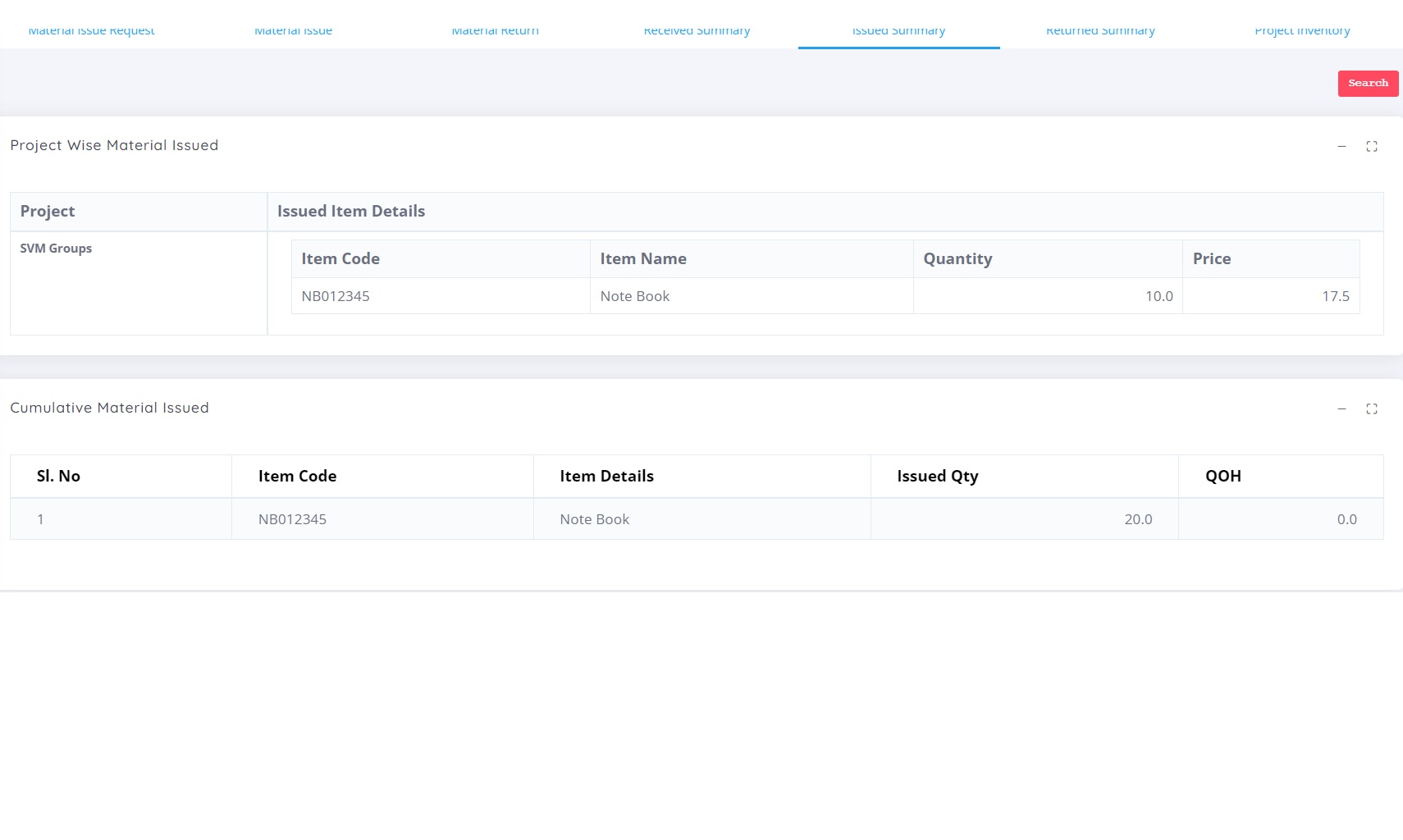
Task: Click the SVM Groups project cell
Action: [x=56, y=249]
